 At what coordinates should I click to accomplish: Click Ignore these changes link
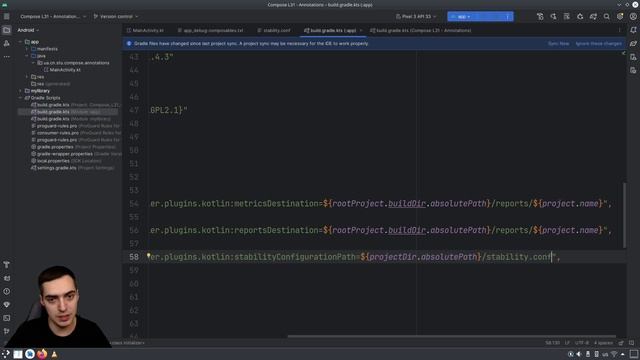click(598, 43)
